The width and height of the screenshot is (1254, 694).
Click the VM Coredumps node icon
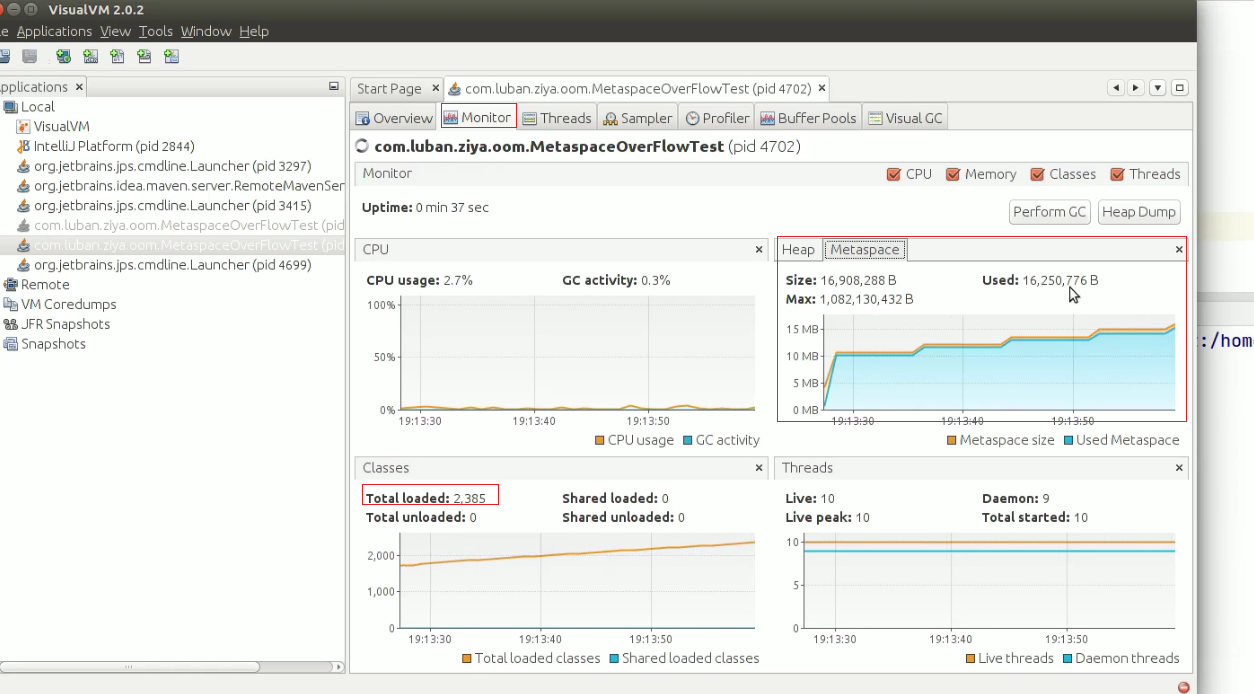(10, 305)
